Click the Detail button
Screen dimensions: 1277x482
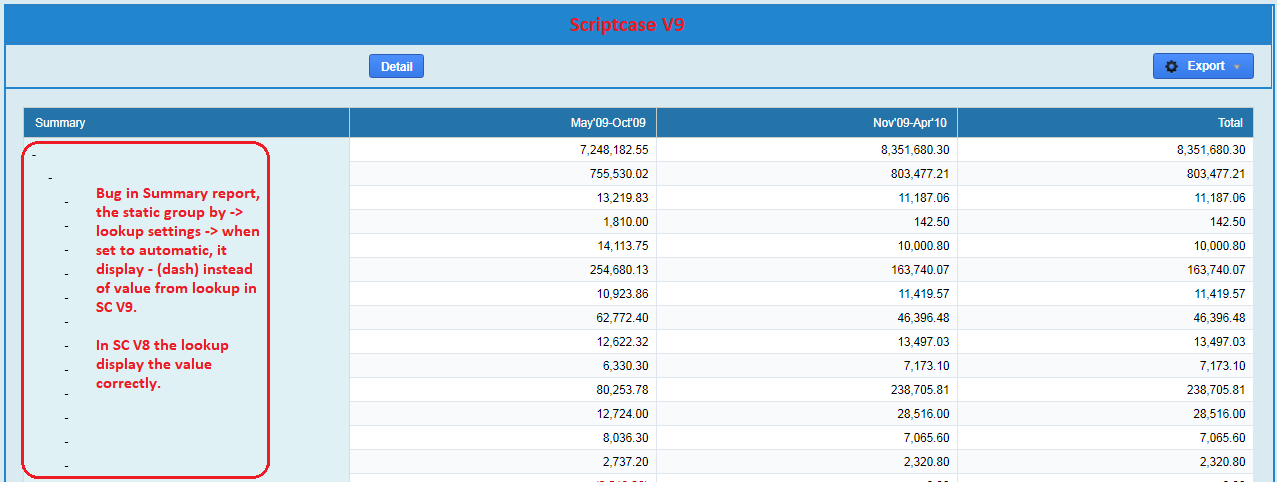coord(397,66)
